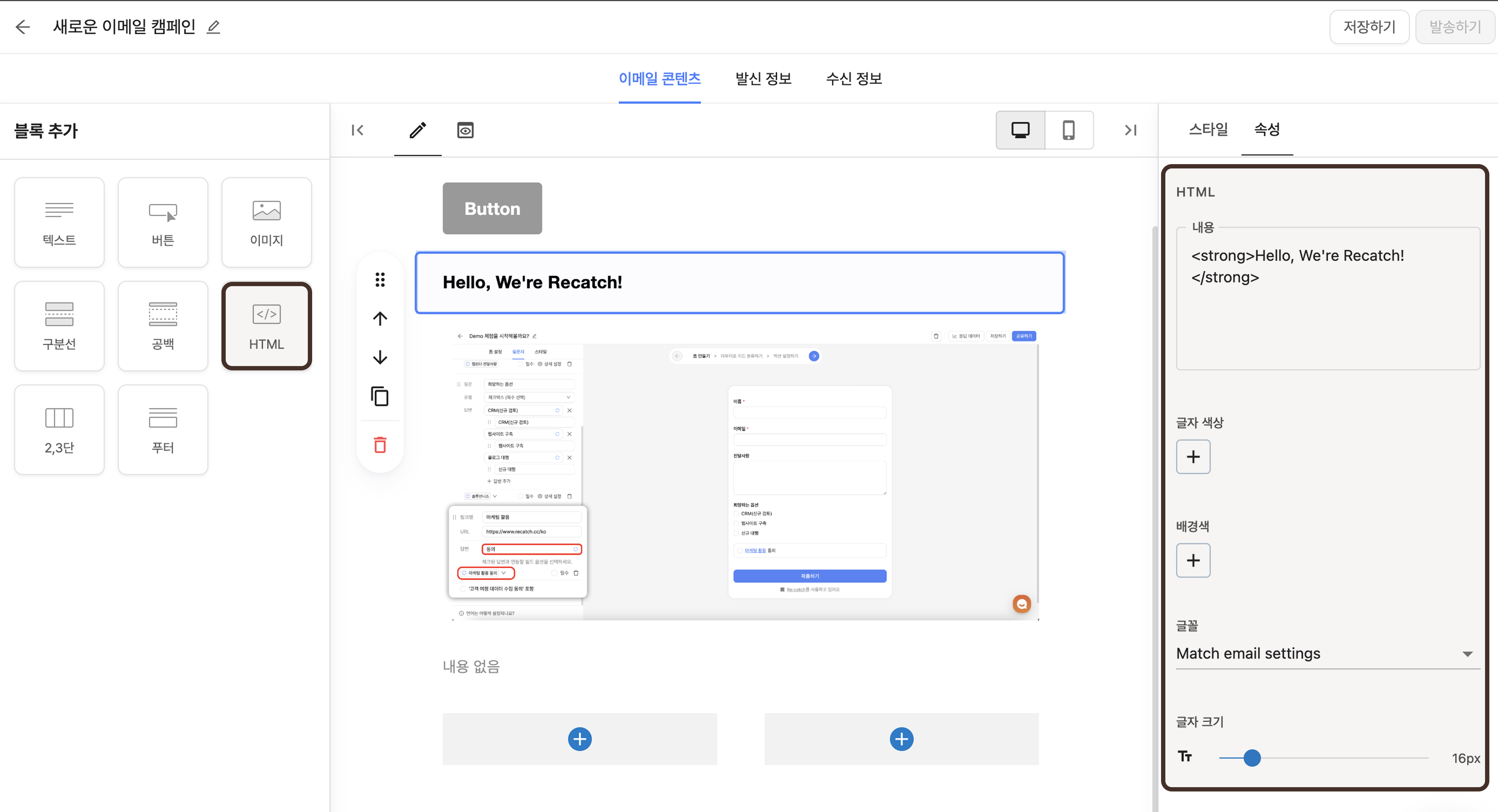Add a 글자 색상 color
Image resolution: width=1498 pixels, height=812 pixels.
point(1193,457)
